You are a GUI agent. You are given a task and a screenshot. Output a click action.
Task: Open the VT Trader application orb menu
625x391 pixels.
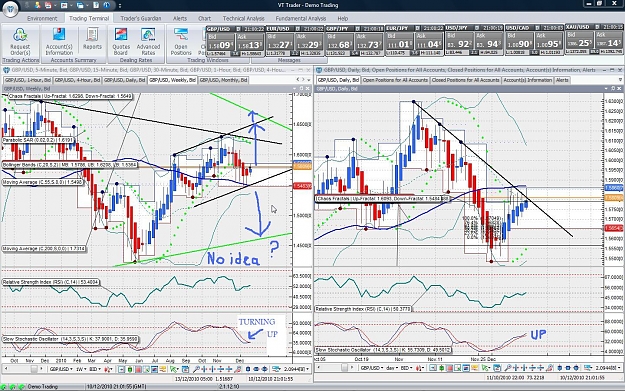tap(10, 10)
